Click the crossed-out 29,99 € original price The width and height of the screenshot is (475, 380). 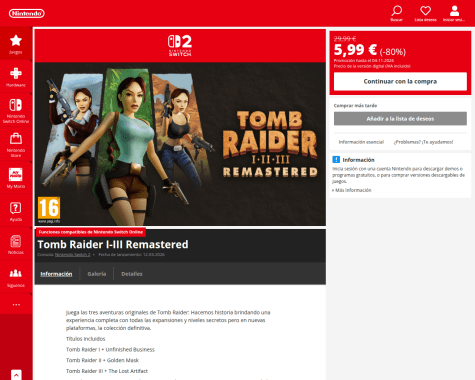point(345,39)
